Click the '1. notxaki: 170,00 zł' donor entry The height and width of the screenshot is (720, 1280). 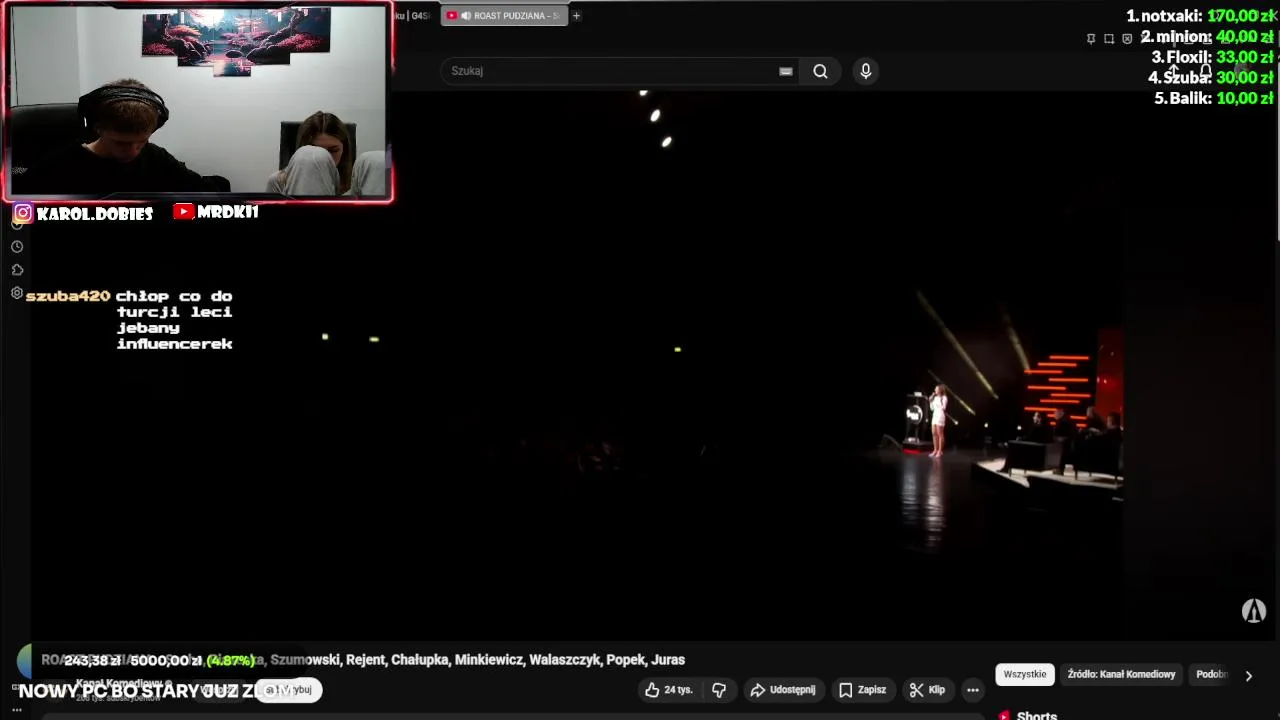point(1199,16)
